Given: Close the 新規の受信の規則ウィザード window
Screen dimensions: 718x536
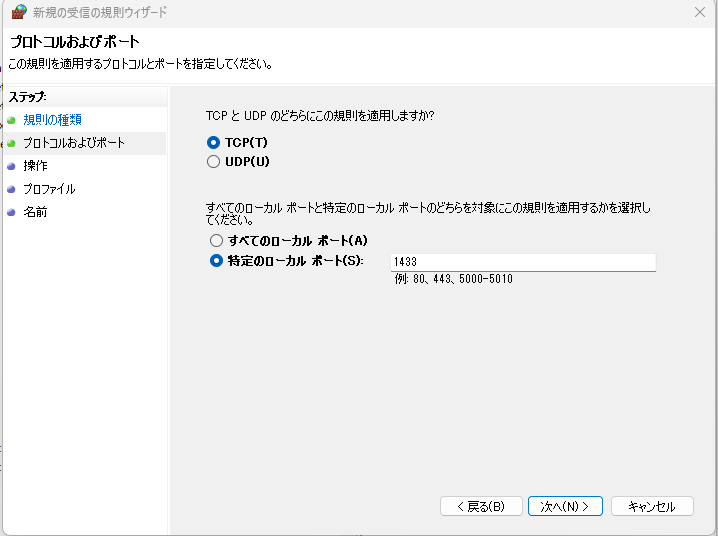Looking at the screenshot, I should click(x=699, y=13).
